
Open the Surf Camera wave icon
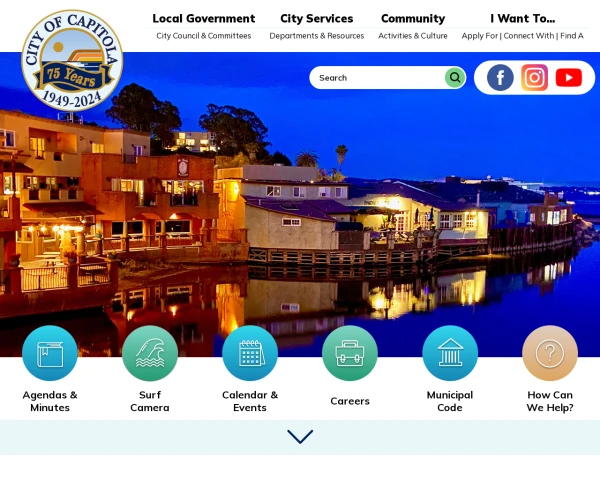[x=150, y=353]
